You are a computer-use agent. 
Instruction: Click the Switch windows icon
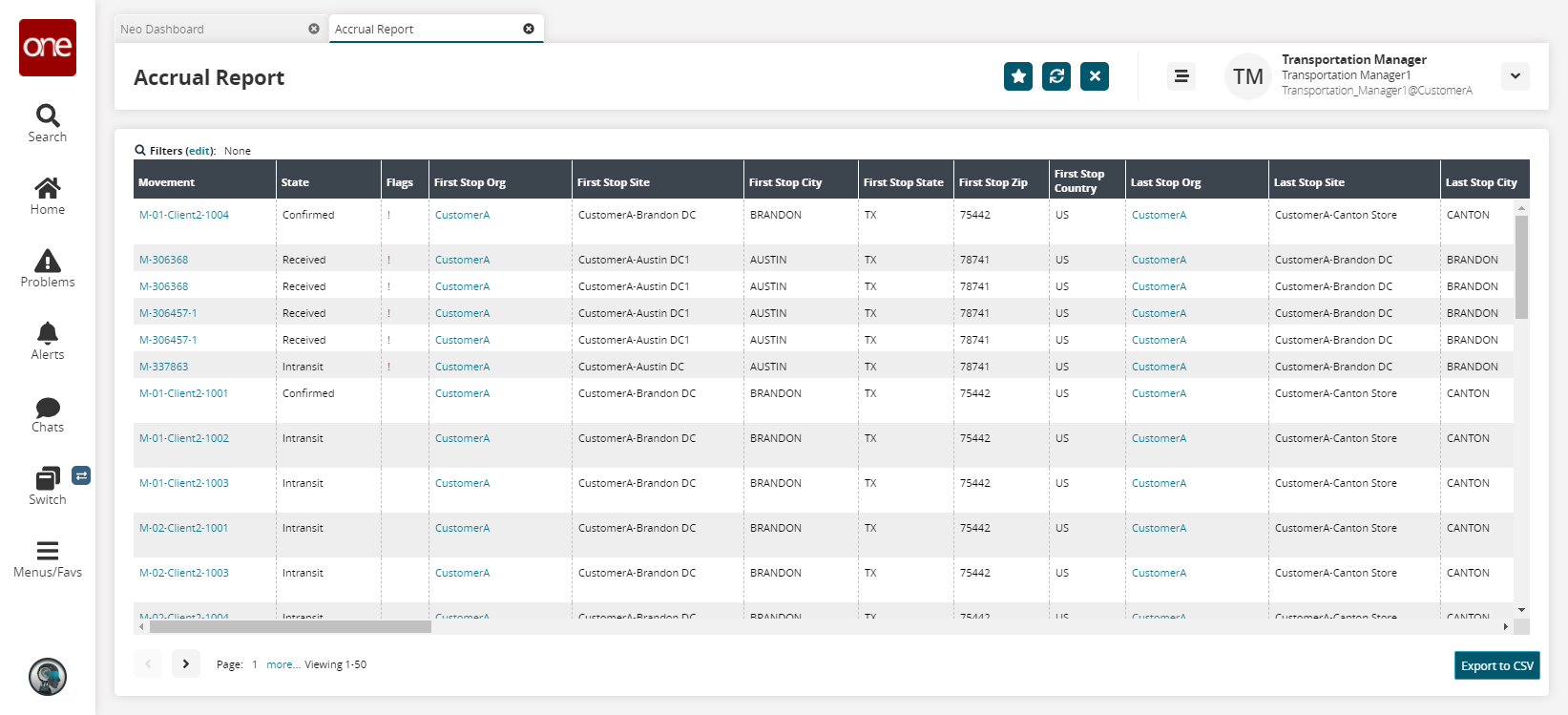tap(48, 486)
